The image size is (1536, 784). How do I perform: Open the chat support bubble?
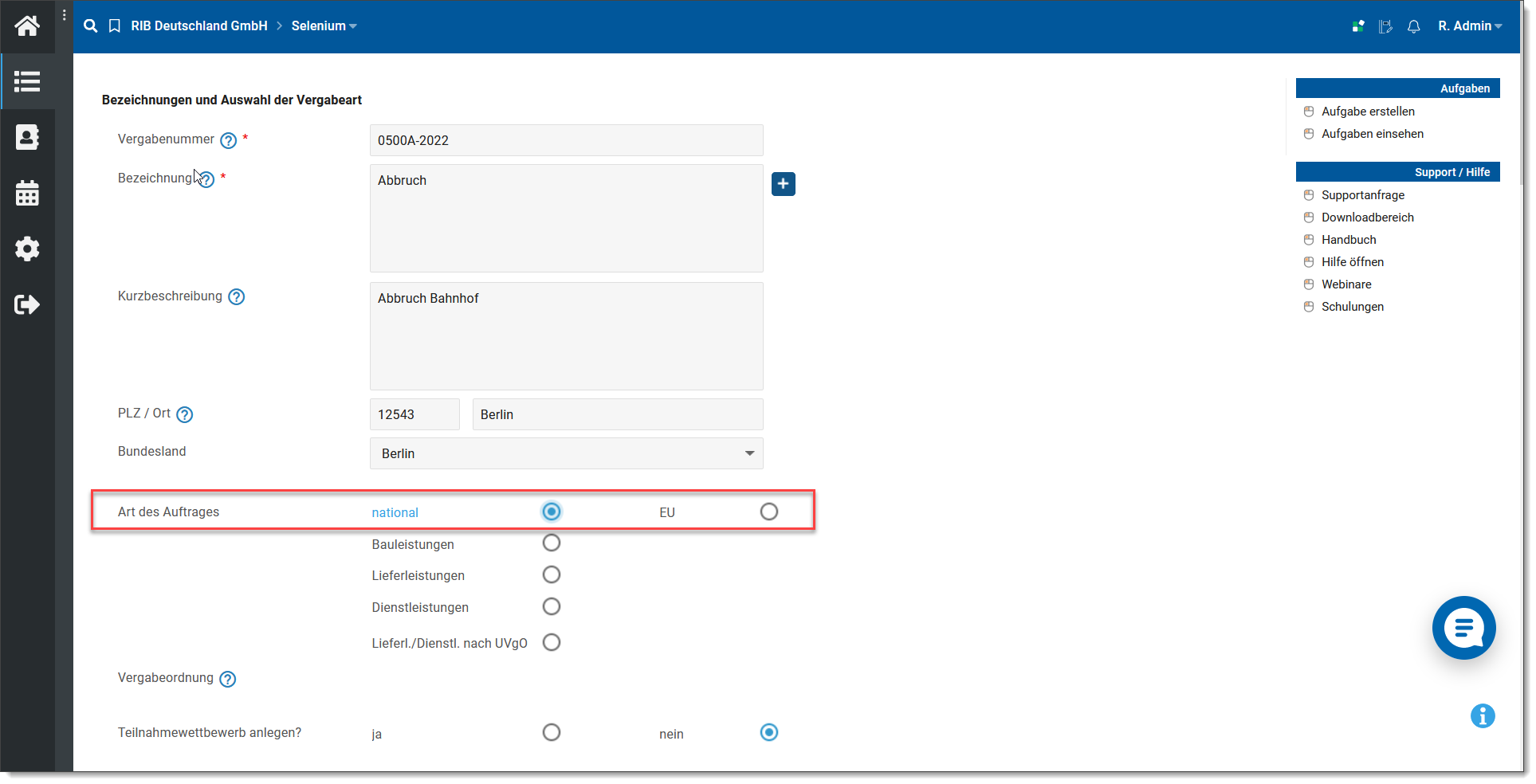coord(1463,628)
